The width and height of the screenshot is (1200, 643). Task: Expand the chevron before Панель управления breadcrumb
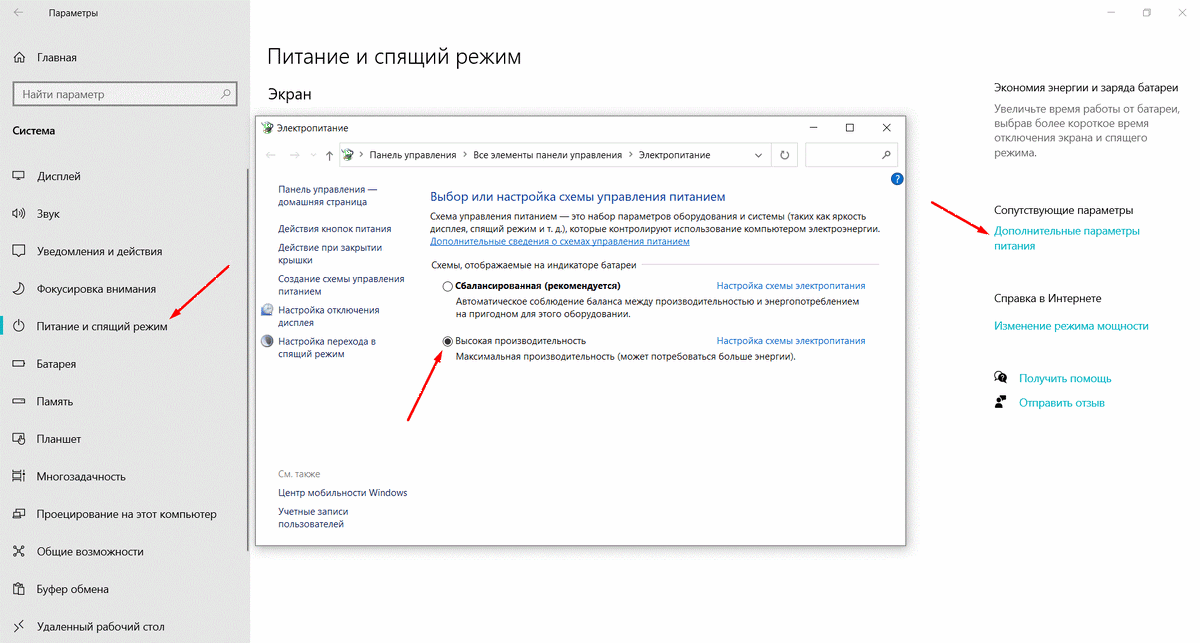click(x=361, y=155)
